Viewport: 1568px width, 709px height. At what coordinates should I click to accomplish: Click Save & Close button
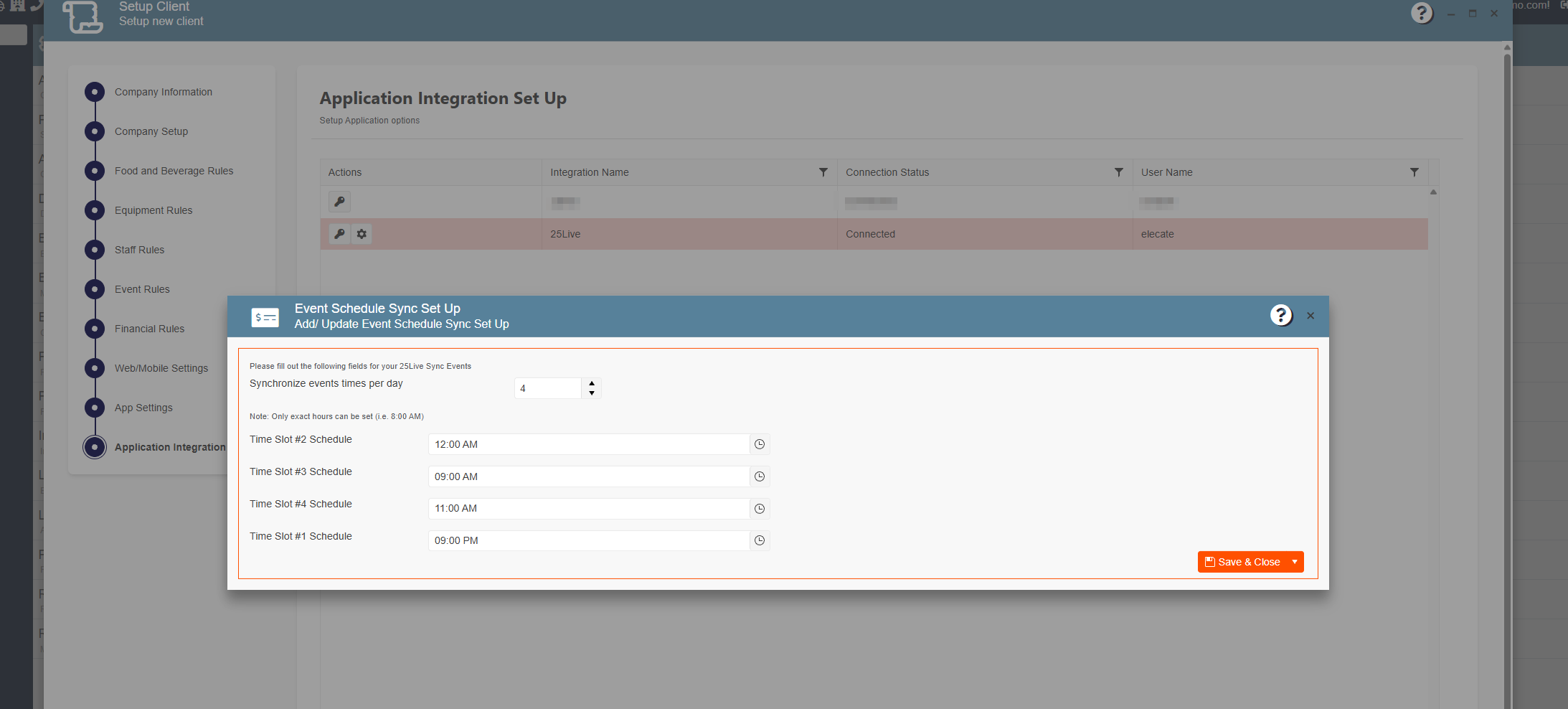(1242, 562)
